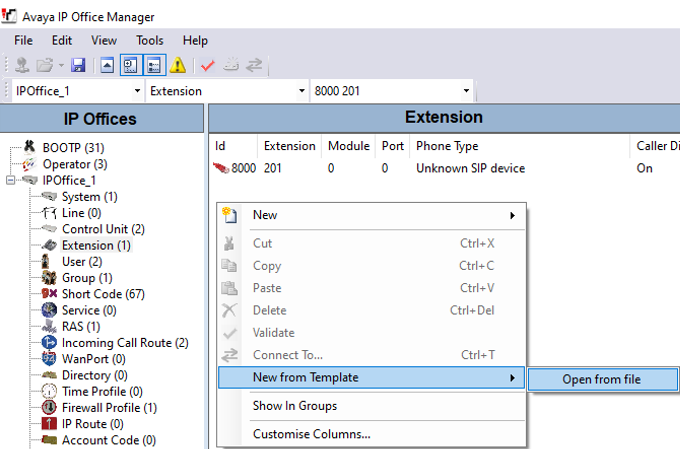Viewport: 680px width, 449px height.
Task: Click the Firewall Profile node icon
Action: pyautogui.click(x=49, y=407)
